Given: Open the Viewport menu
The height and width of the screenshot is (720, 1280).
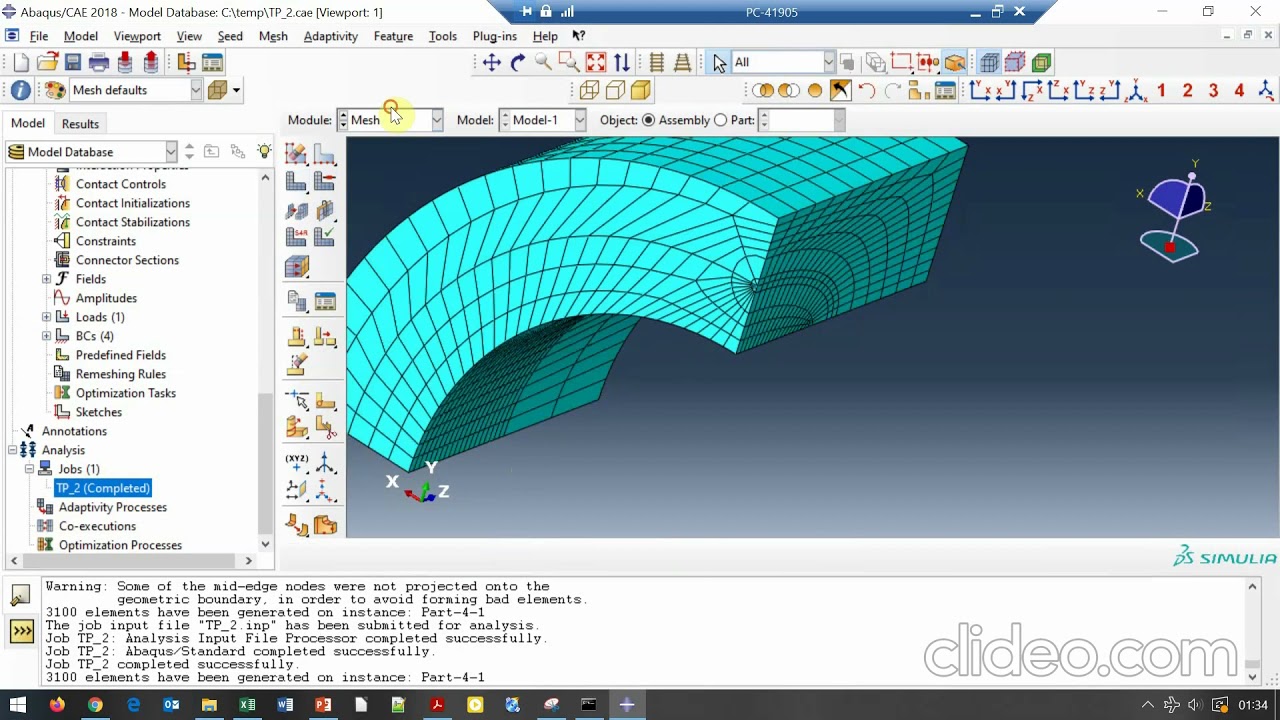Looking at the screenshot, I should [x=137, y=36].
